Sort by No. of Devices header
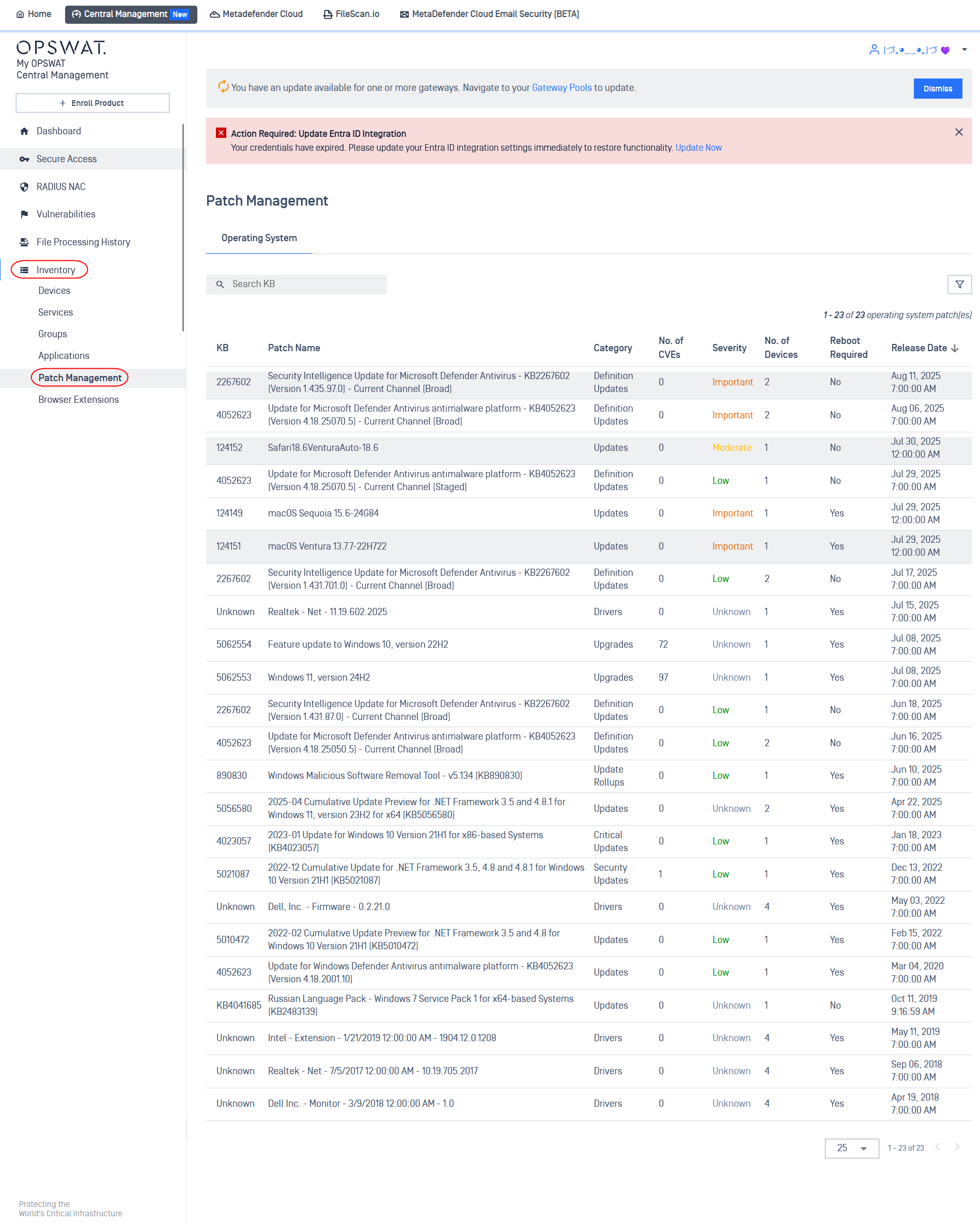980x1224 pixels. [x=781, y=348]
